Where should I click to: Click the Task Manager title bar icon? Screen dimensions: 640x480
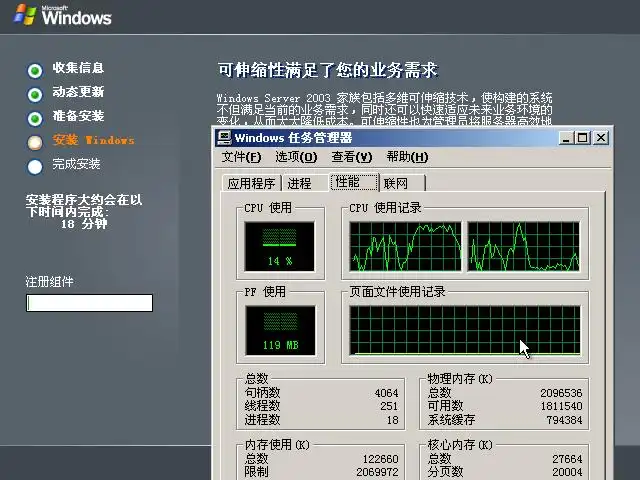(x=224, y=138)
